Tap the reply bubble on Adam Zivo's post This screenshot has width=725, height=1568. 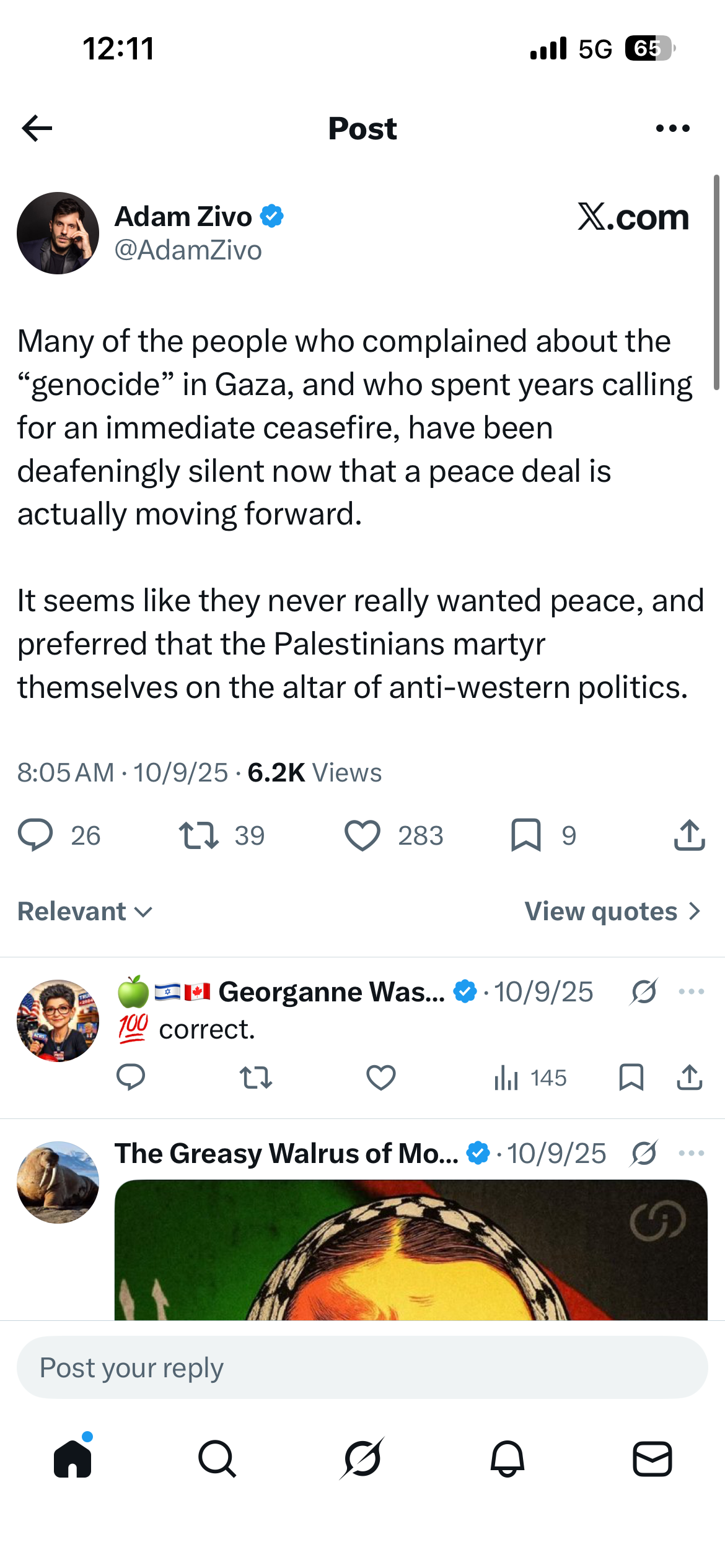[x=35, y=835]
